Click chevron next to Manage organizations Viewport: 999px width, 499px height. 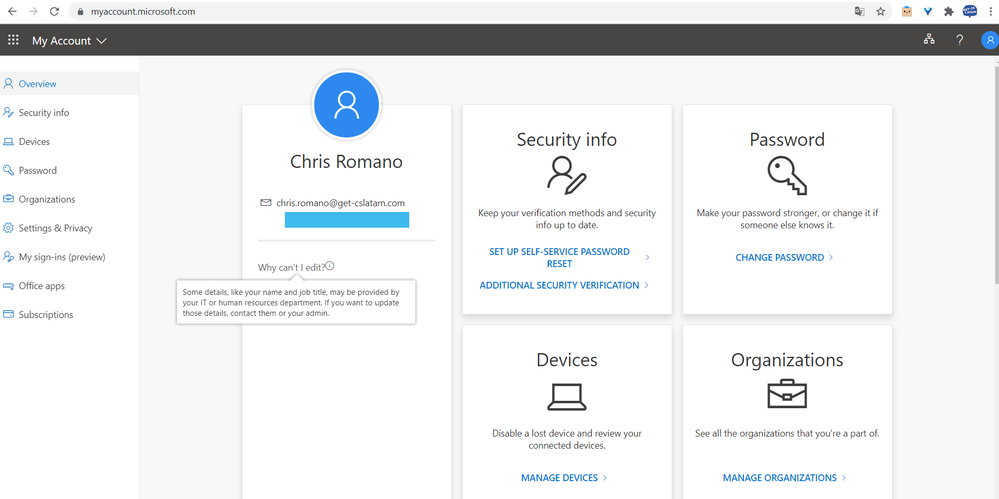(x=844, y=477)
